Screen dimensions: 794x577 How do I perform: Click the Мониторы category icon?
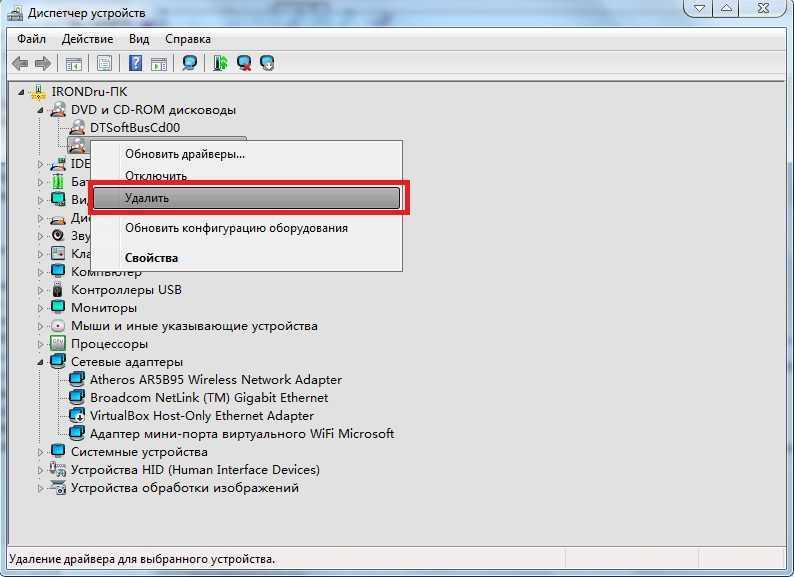pyautogui.click(x=58, y=307)
